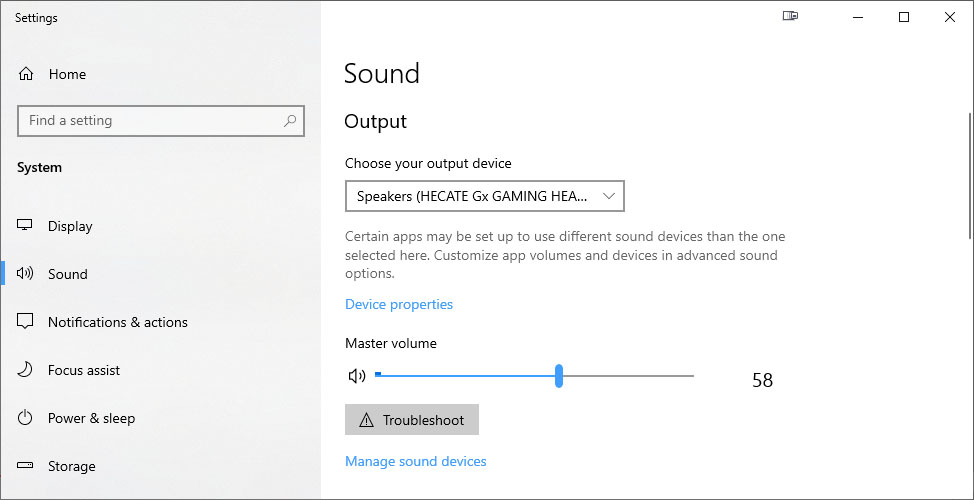Screen dimensions: 974x500
Task: Open the Device properties link
Action: (399, 304)
